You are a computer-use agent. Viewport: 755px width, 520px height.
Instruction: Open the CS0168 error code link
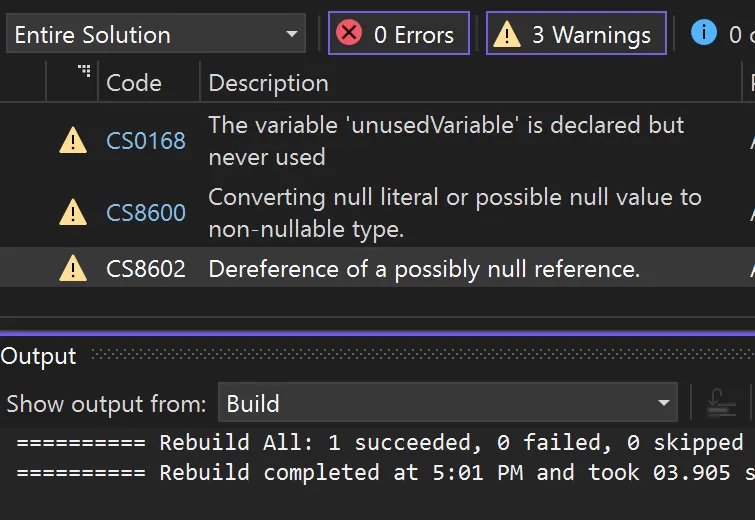click(x=146, y=141)
